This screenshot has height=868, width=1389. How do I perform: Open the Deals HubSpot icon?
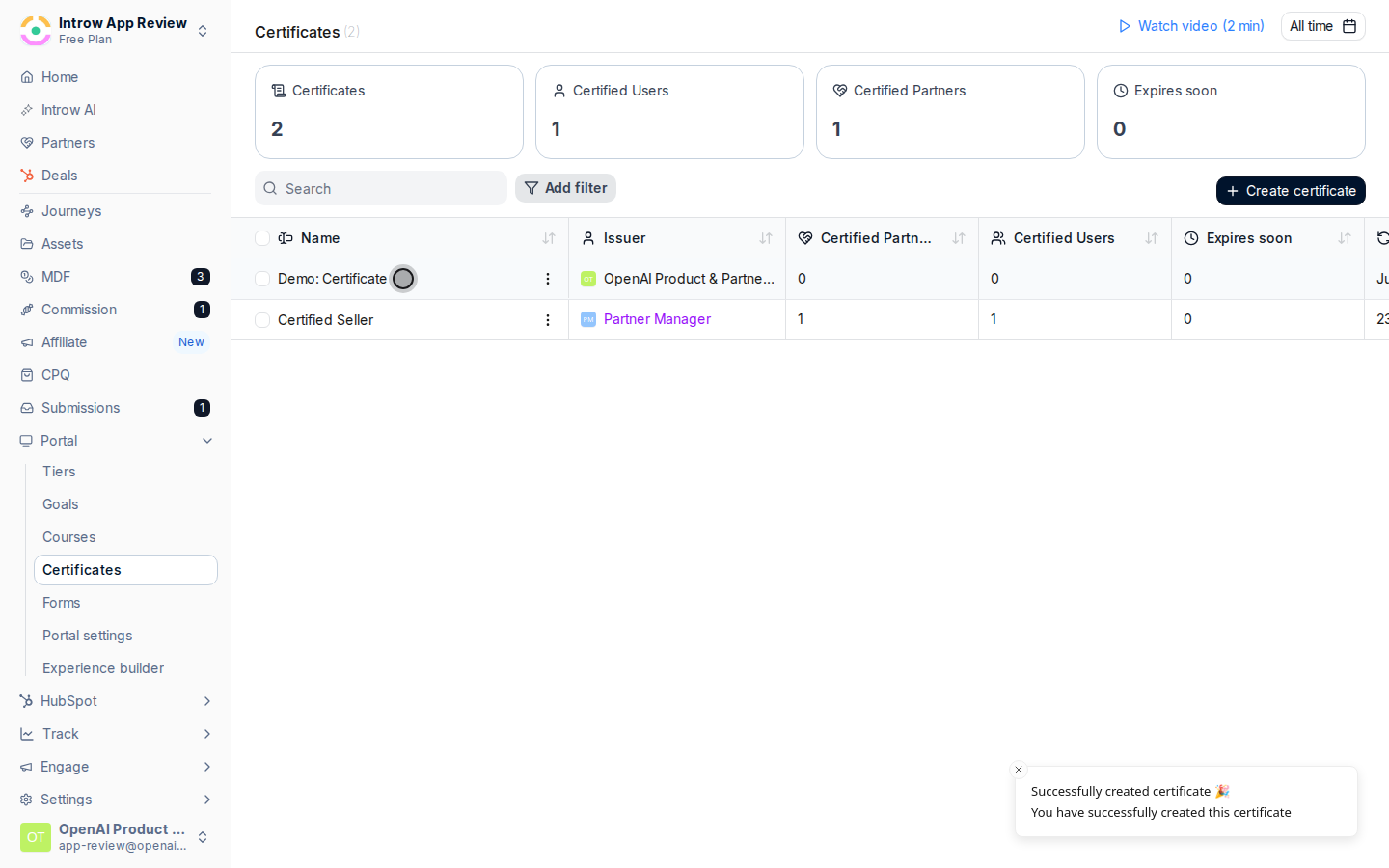click(x=27, y=176)
